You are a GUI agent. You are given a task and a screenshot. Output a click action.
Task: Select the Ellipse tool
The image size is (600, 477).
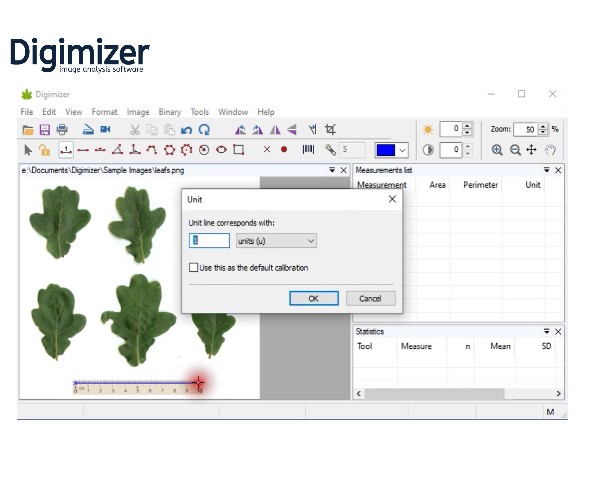click(x=221, y=150)
